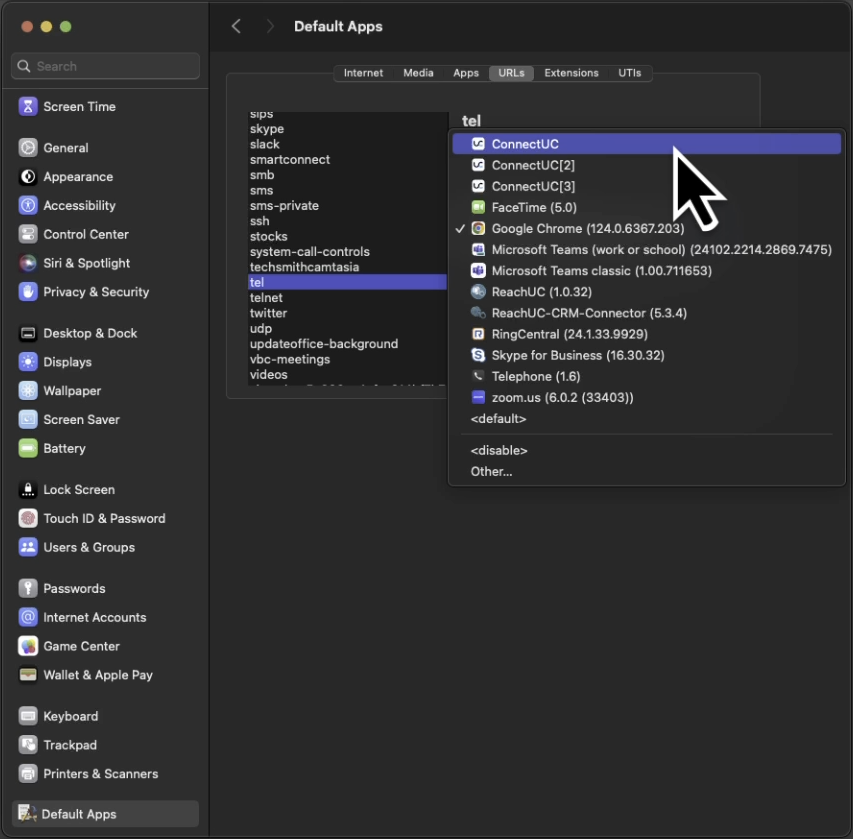Click the General gear icon

(28, 147)
